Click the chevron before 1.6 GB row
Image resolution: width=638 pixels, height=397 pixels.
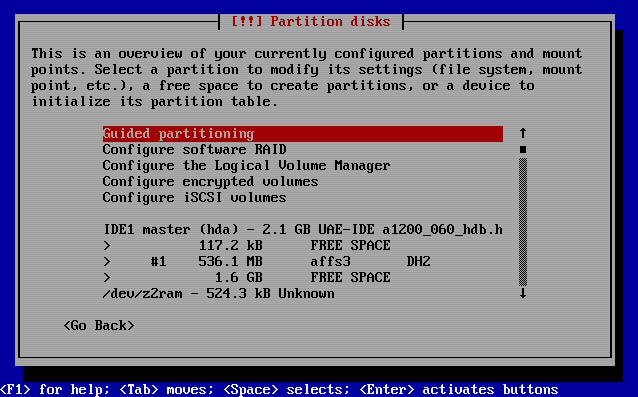click(107, 277)
